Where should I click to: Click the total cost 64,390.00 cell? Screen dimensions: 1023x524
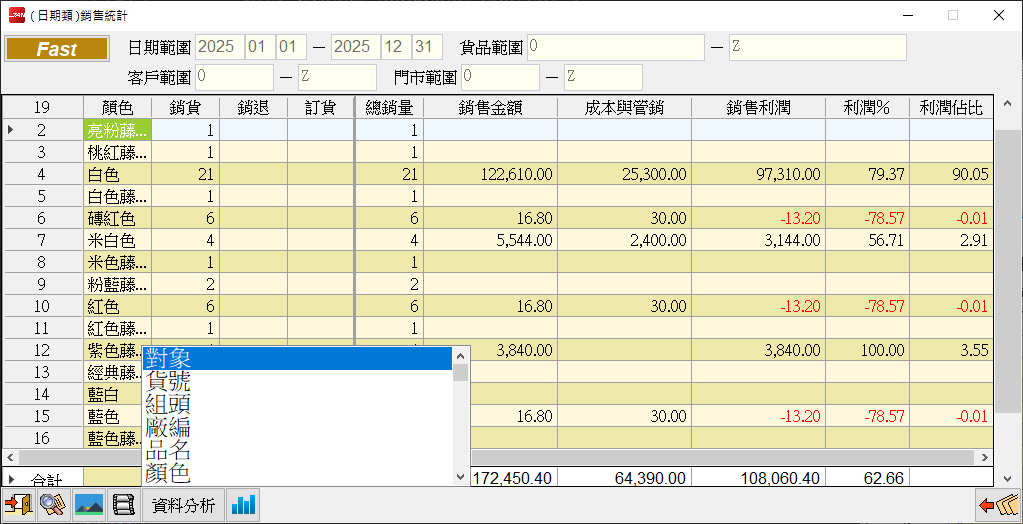[x=624, y=478]
